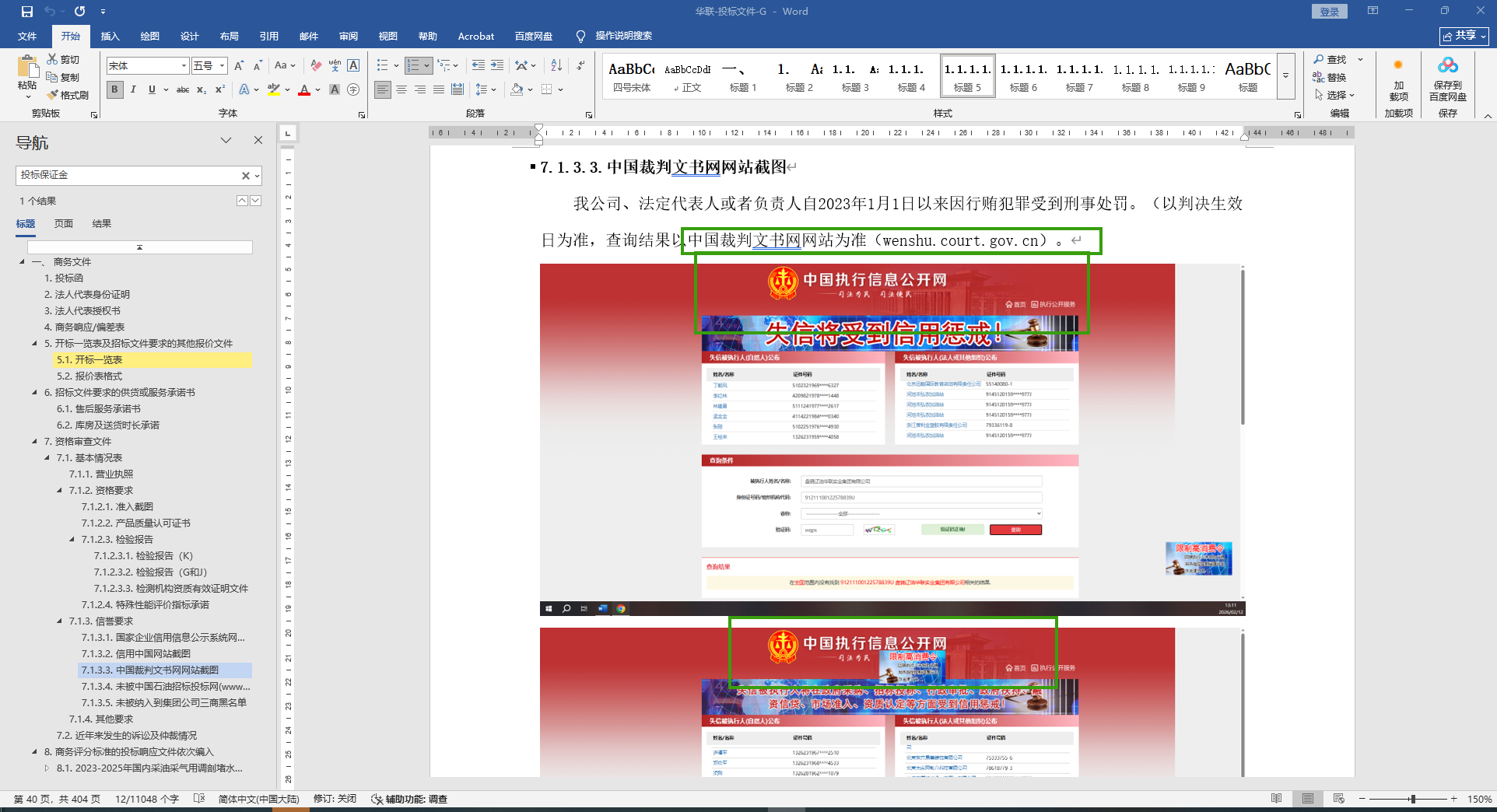Increase the paragraph indent
The image size is (1497, 812).
tap(497, 66)
